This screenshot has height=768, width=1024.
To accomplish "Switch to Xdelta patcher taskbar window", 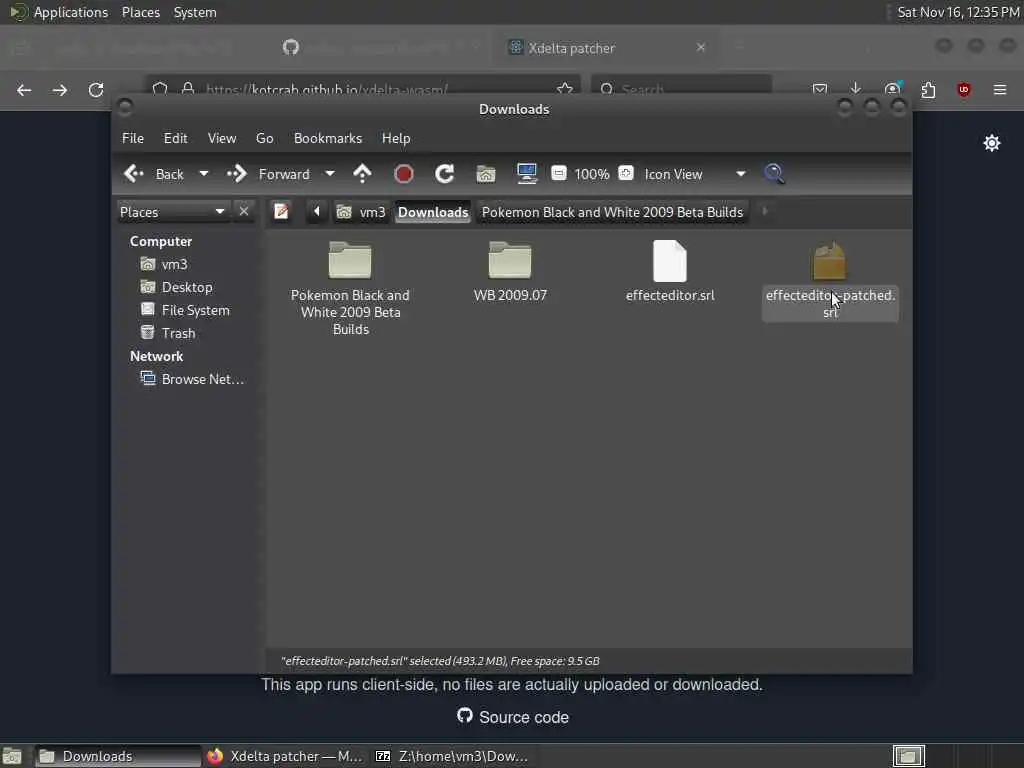I will (x=285, y=756).
